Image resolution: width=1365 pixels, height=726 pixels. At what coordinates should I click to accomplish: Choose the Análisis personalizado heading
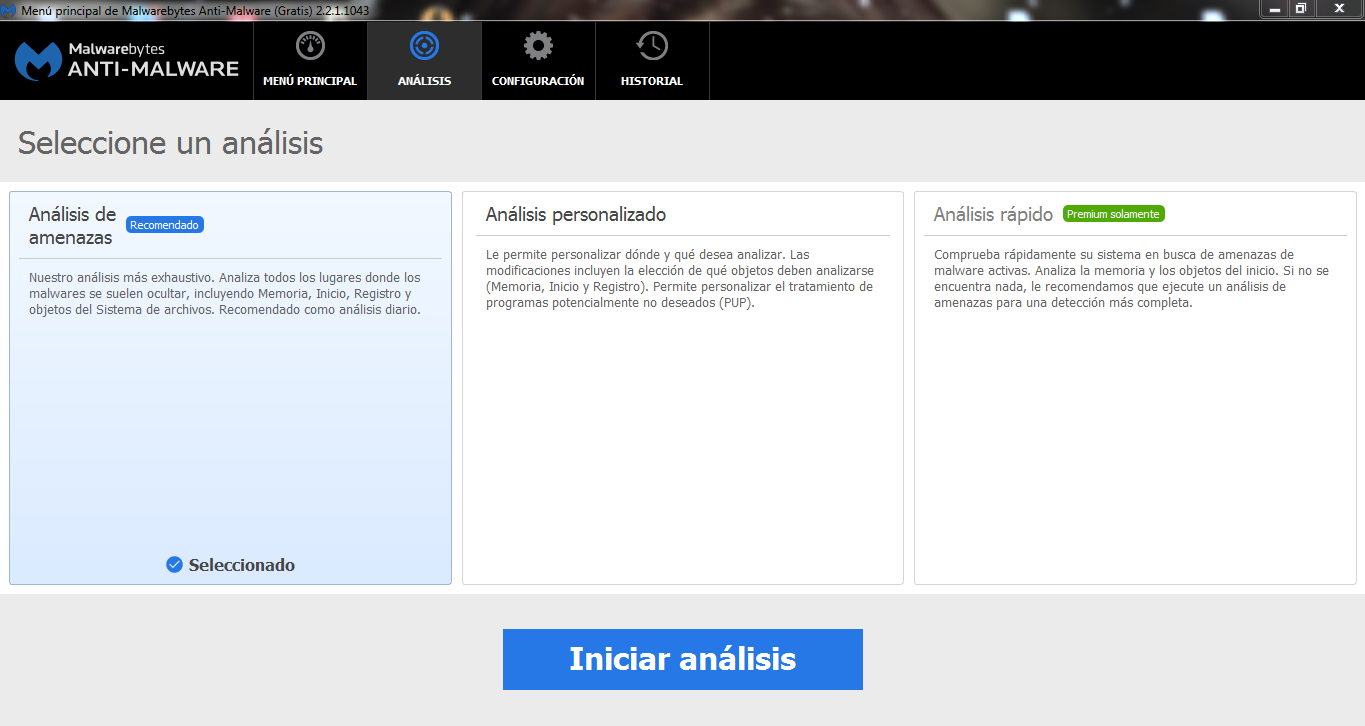576,215
